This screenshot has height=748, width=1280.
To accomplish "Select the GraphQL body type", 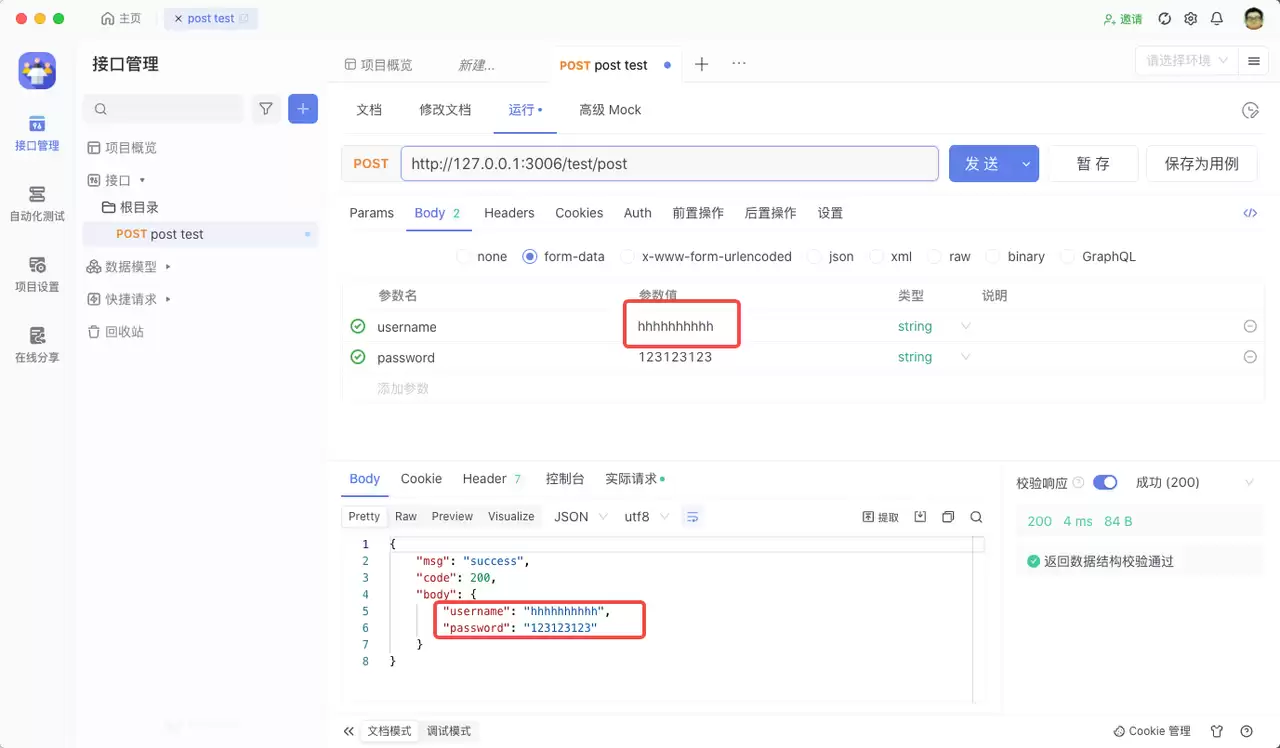I will pos(1098,257).
